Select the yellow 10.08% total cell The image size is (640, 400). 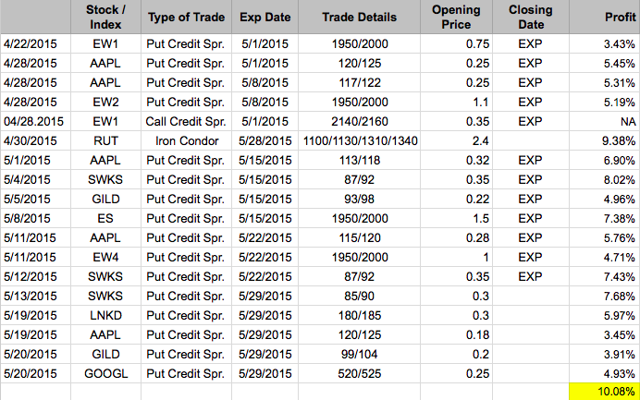coord(604,391)
